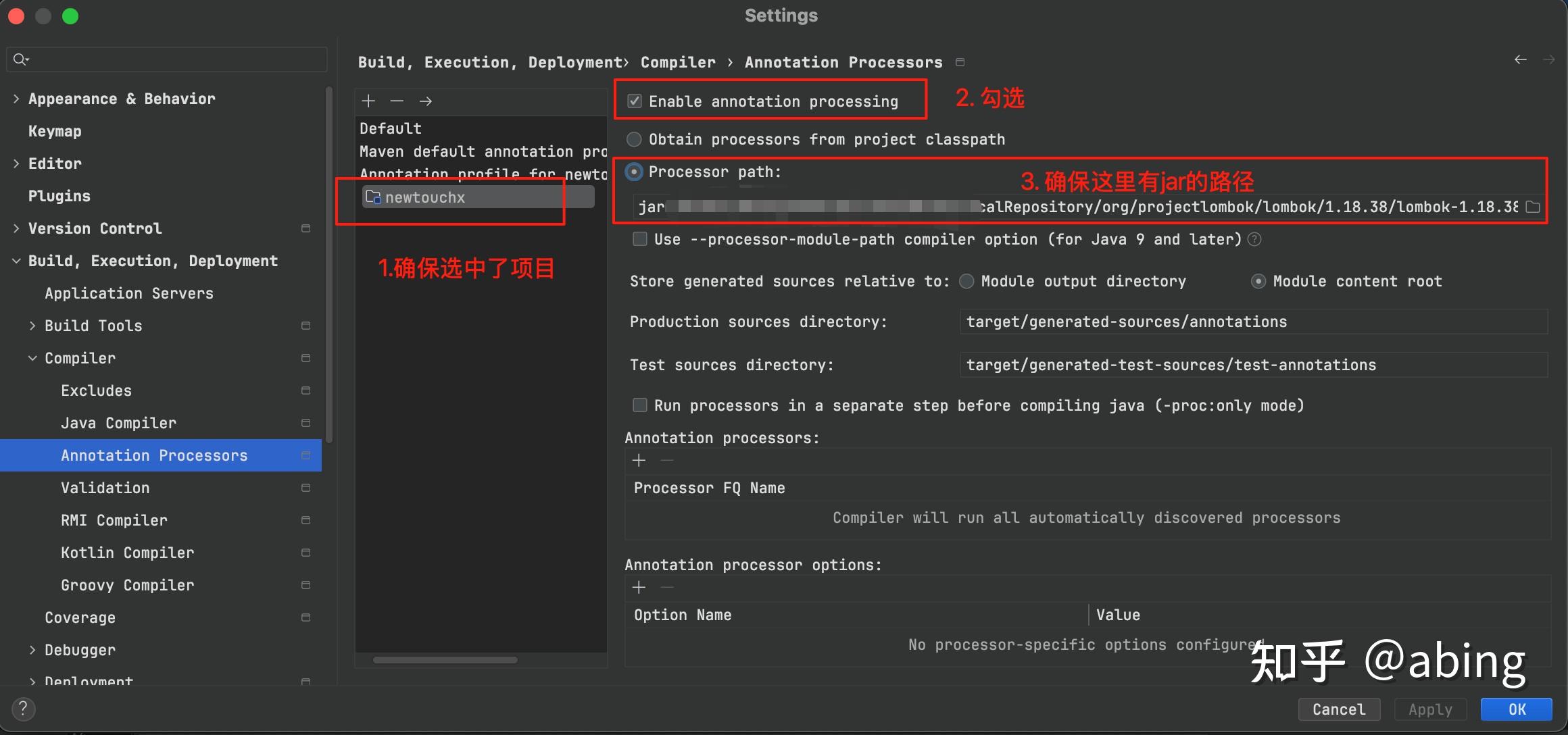Viewport: 1568px width, 735px height.
Task: Check Run processors in separate step
Action: pos(639,405)
